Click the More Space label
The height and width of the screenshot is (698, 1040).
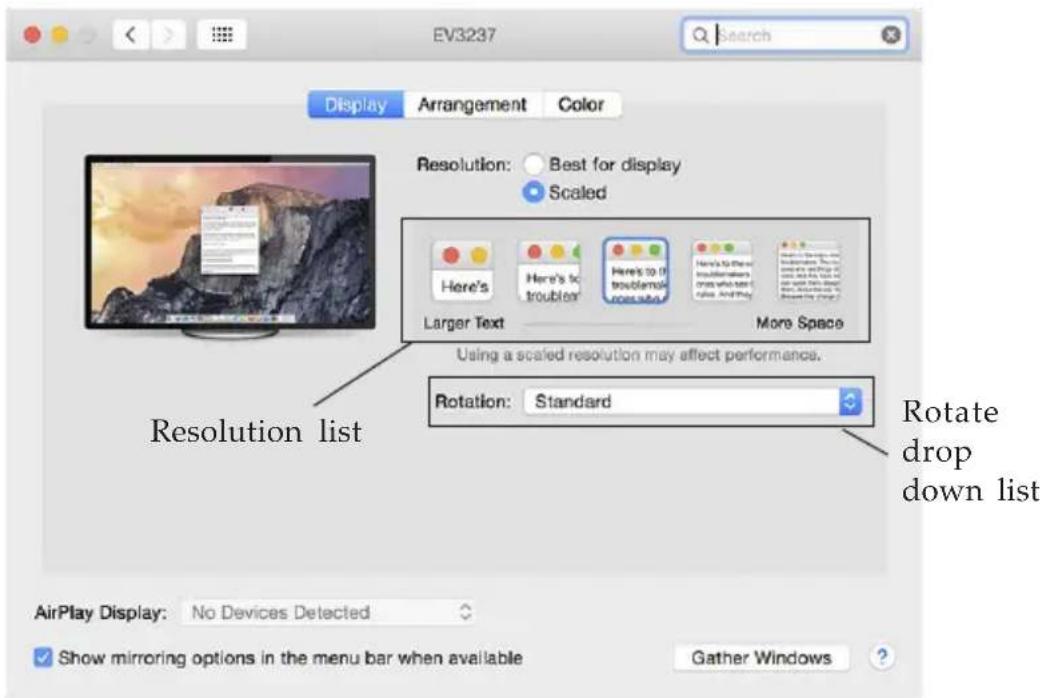tap(800, 323)
